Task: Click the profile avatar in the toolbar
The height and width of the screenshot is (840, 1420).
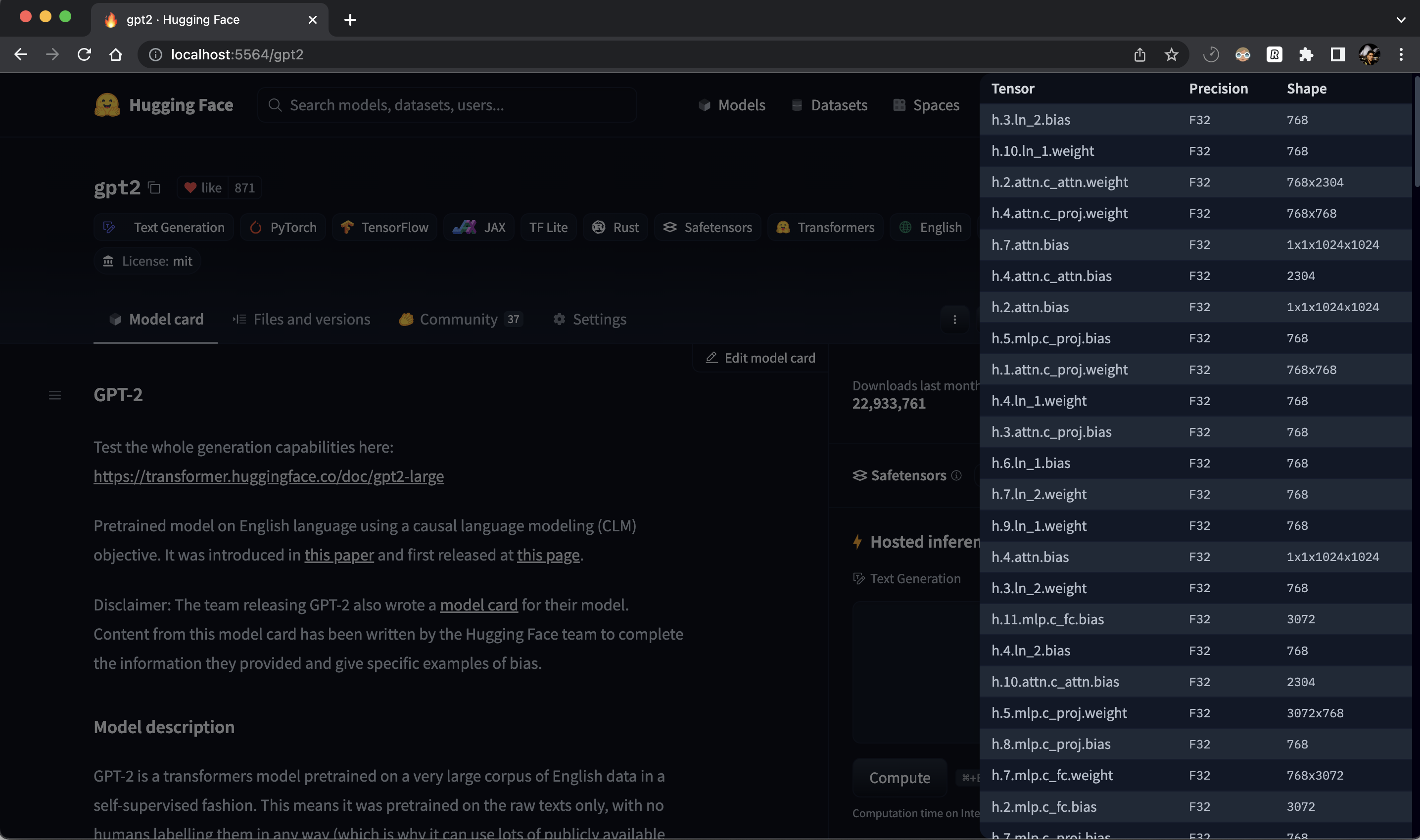Action: (1370, 54)
